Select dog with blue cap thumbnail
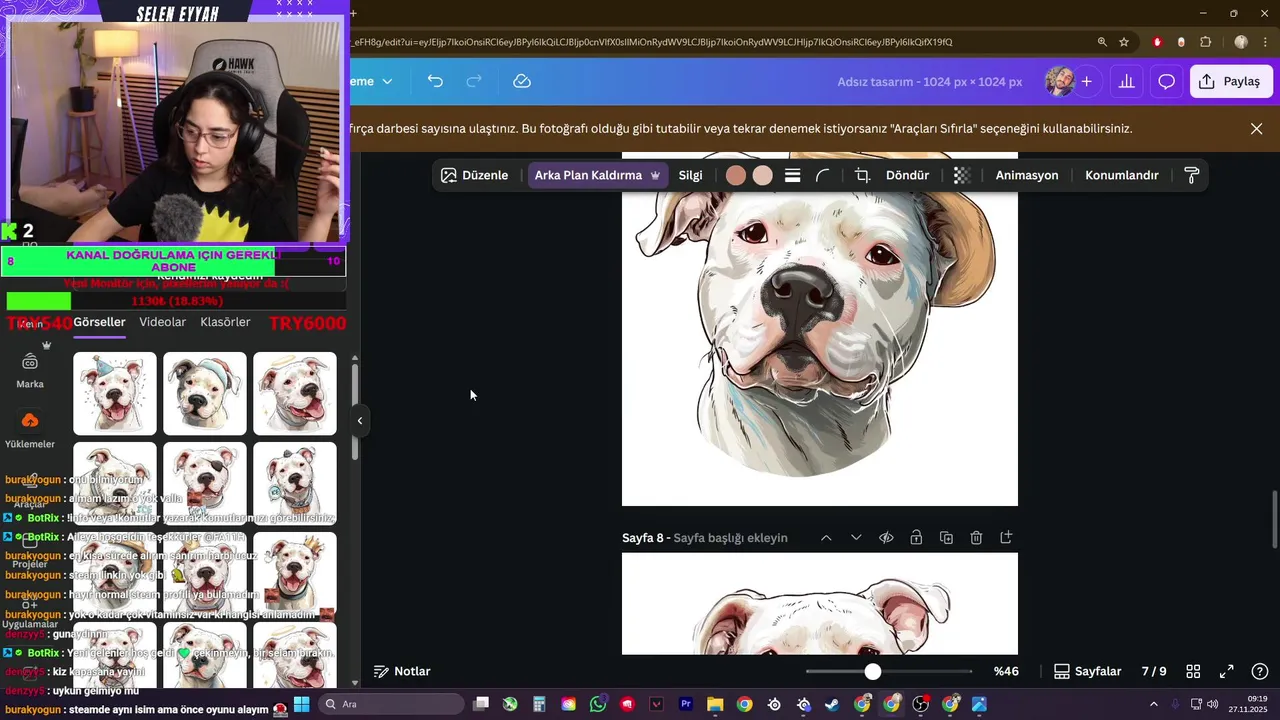This screenshot has height=720, width=1280. pos(205,393)
